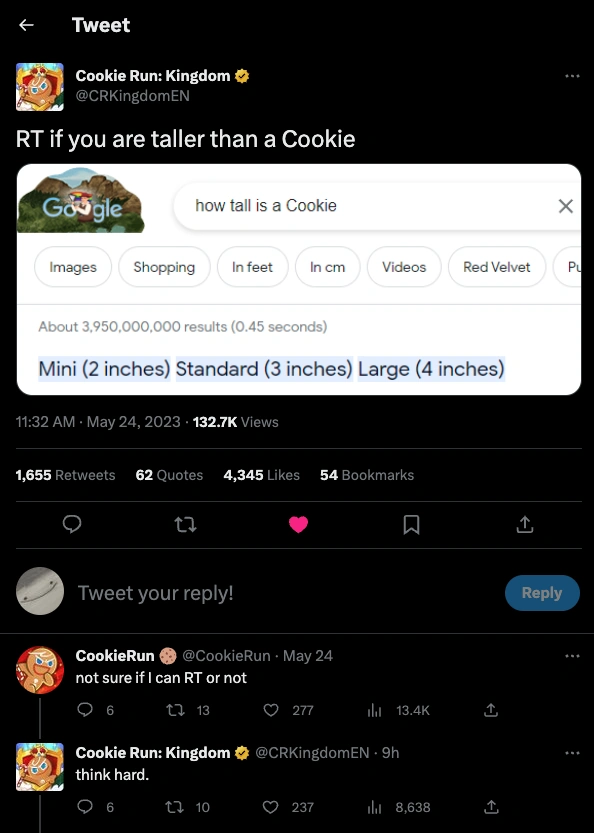
Task: Go back using the arrow at top left
Action: click(25, 25)
